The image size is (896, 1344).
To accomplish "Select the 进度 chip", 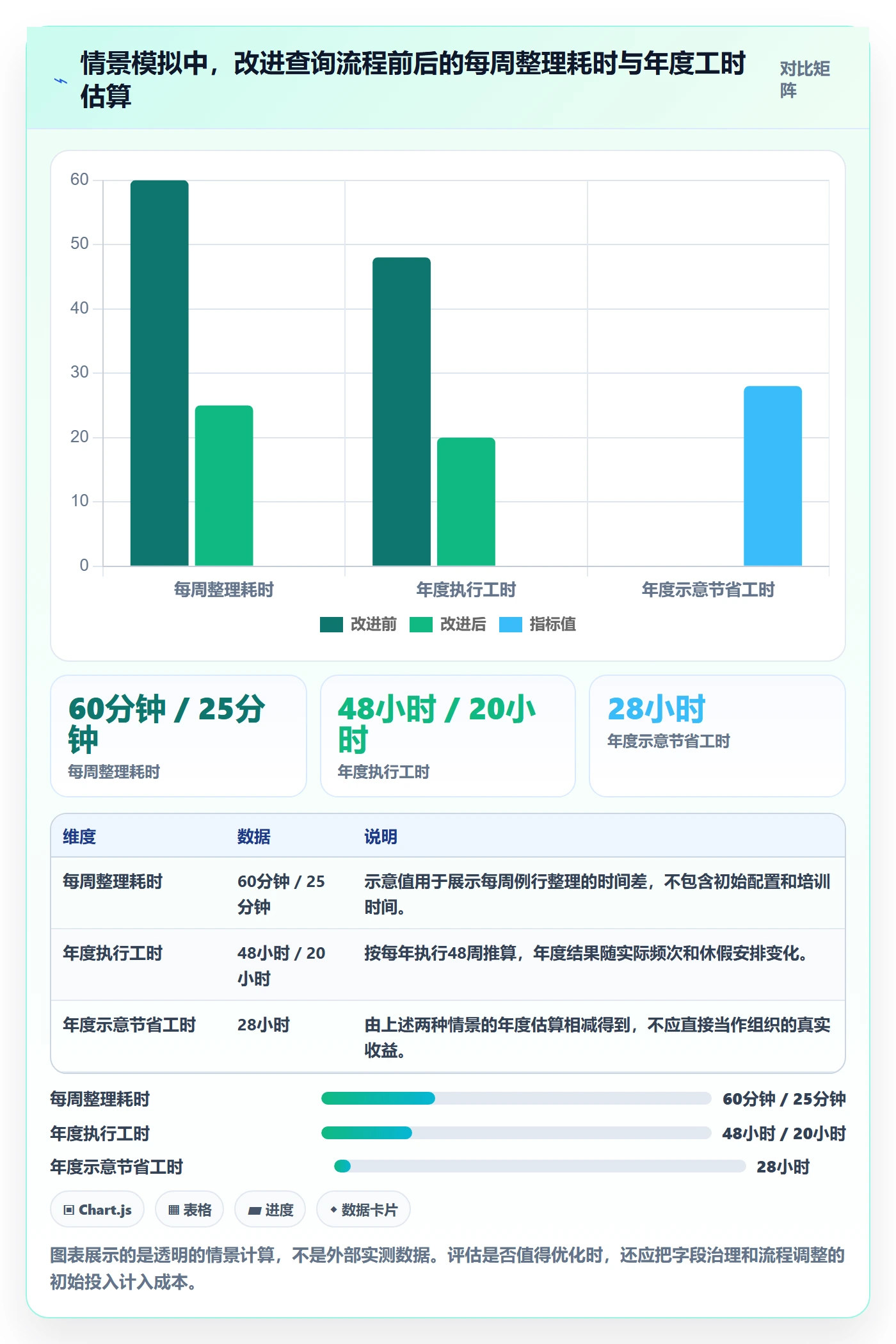I will (270, 1210).
